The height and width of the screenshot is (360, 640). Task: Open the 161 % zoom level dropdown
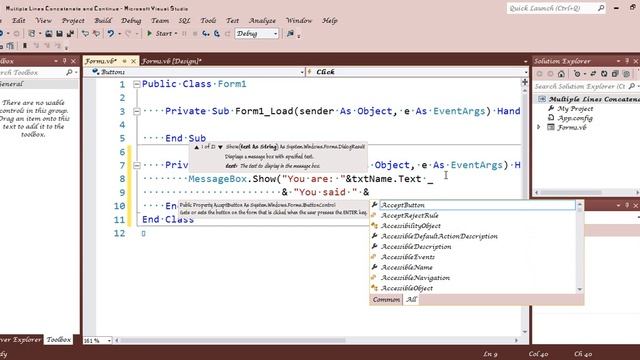(109, 340)
